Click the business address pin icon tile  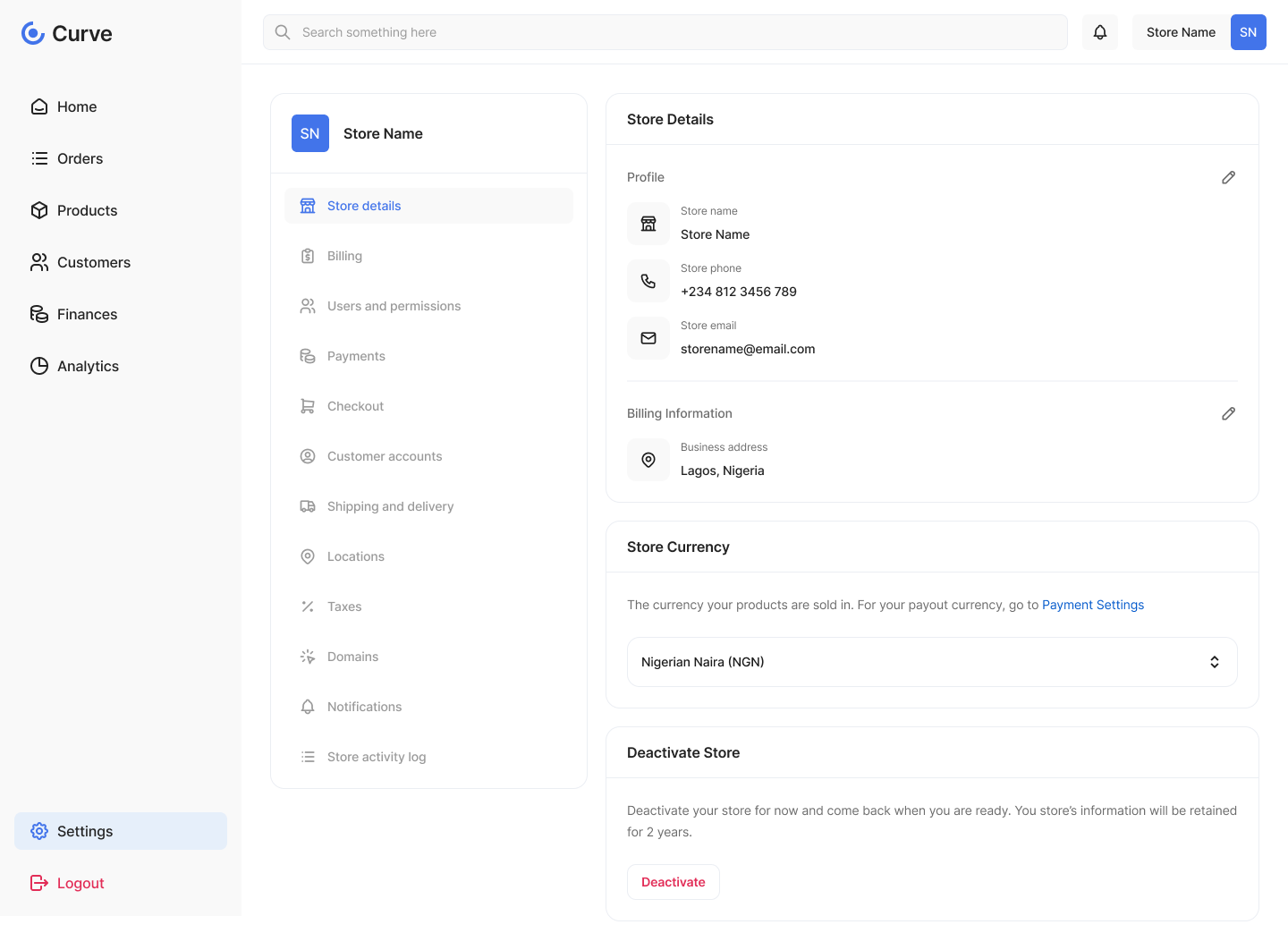point(648,460)
